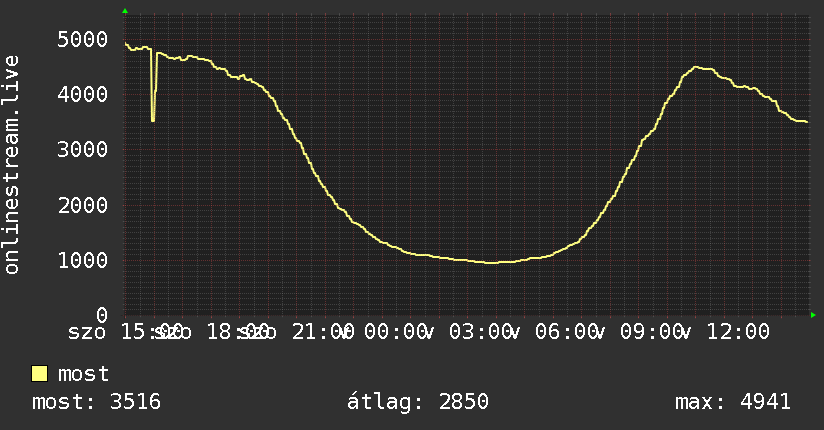The height and width of the screenshot is (430, 824).
Task: Click the 'most: 3516' current value
Action: click(x=96, y=402)
